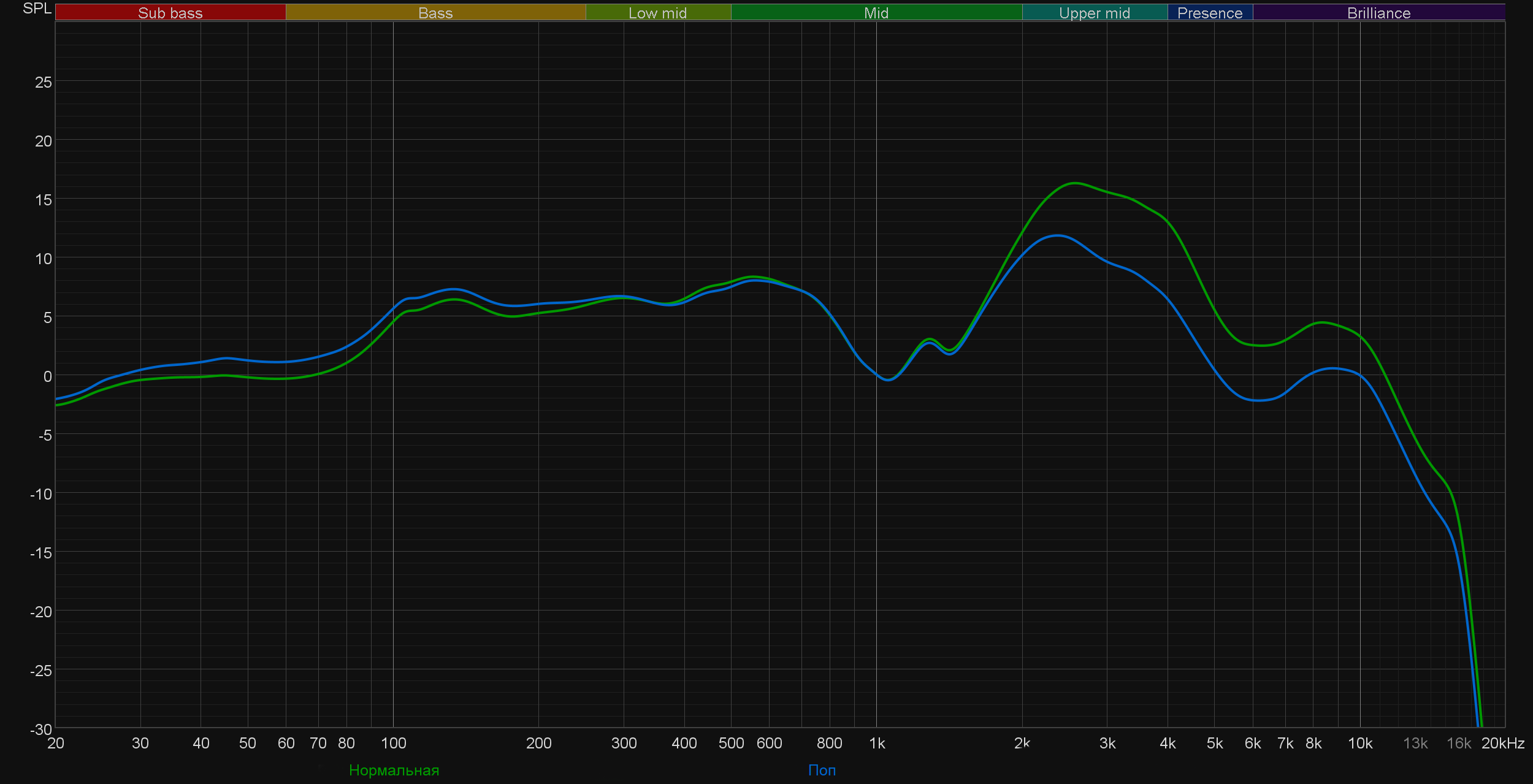1533x784 pixels.
Task: Click green curve peak near 2.5k
Action: [x=1076, y=183]
